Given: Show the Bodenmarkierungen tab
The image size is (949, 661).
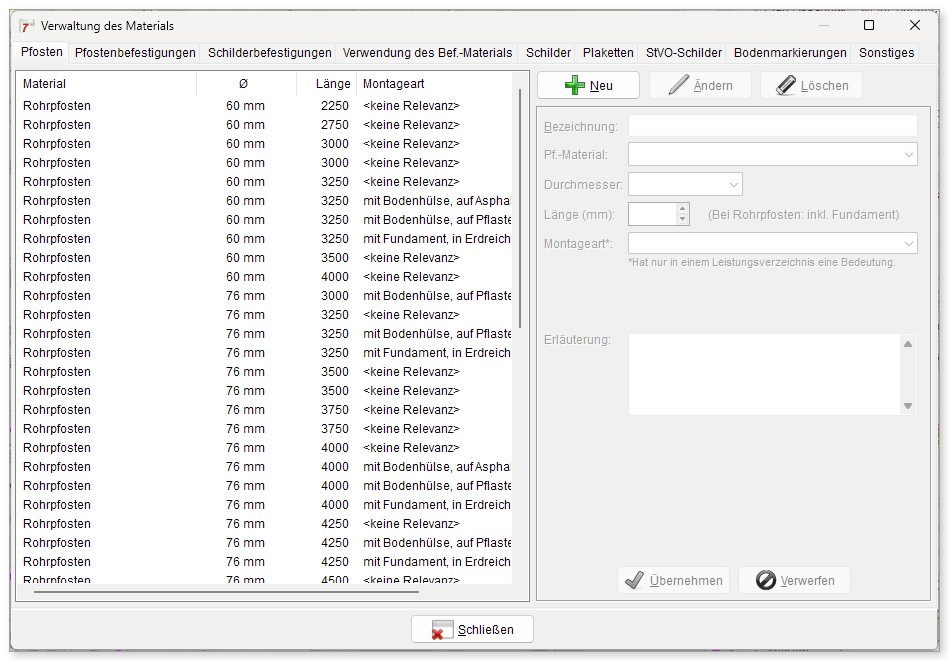Looking at the screenshot, I should [x=790, y=53].
